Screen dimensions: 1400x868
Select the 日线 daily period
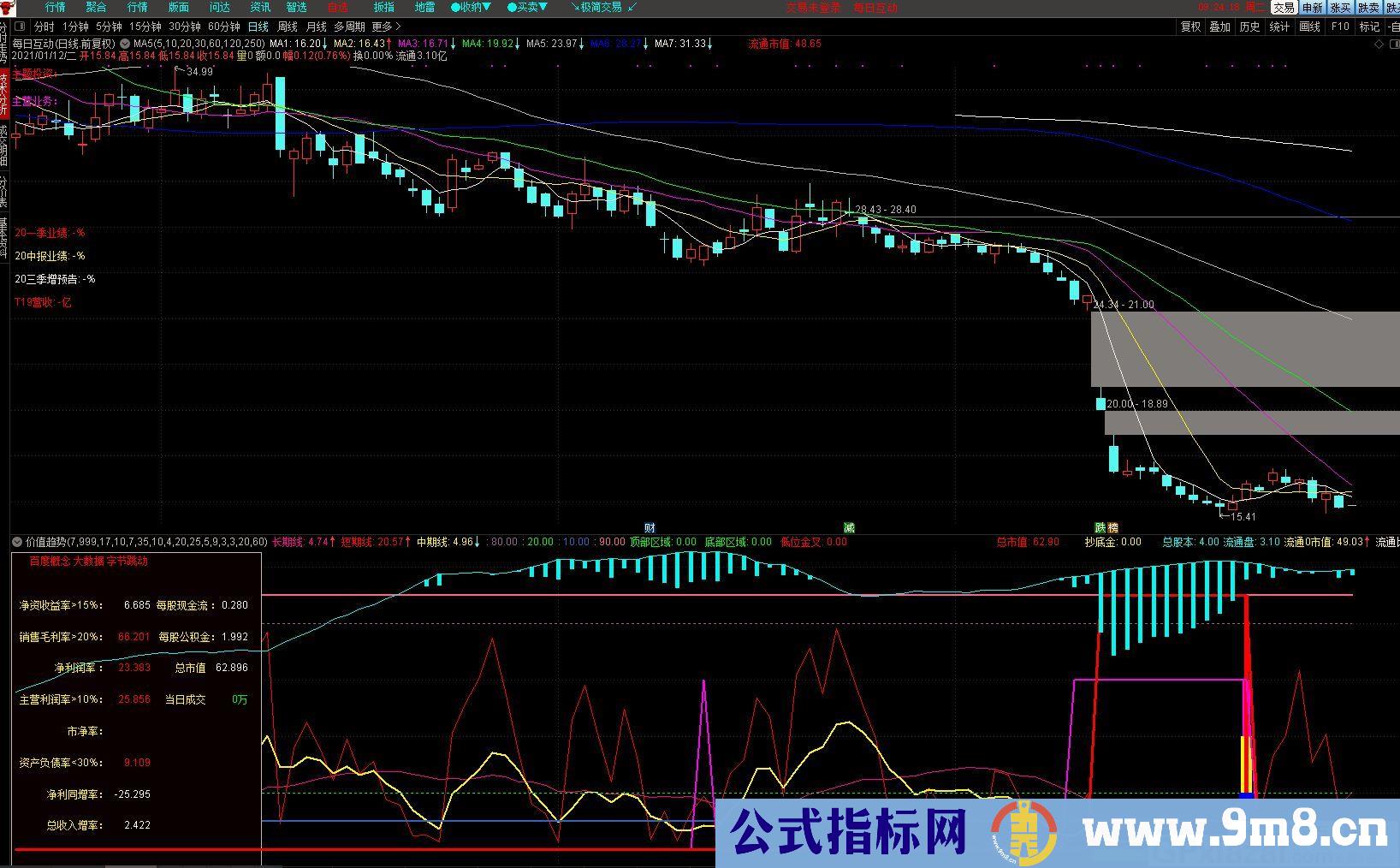coord(258,27)
